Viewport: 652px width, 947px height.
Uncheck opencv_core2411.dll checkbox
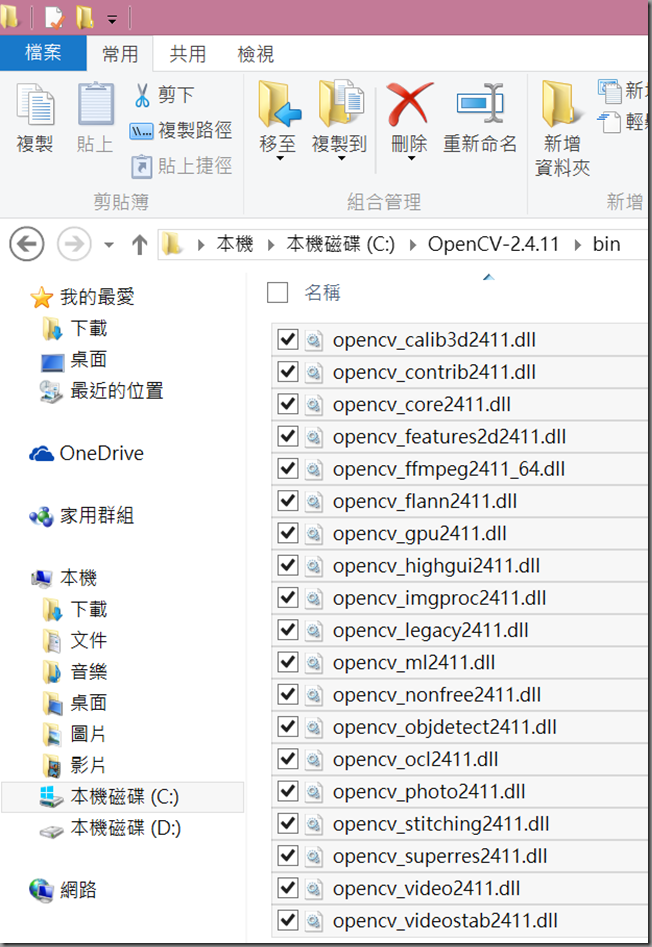tap(288, 404)
